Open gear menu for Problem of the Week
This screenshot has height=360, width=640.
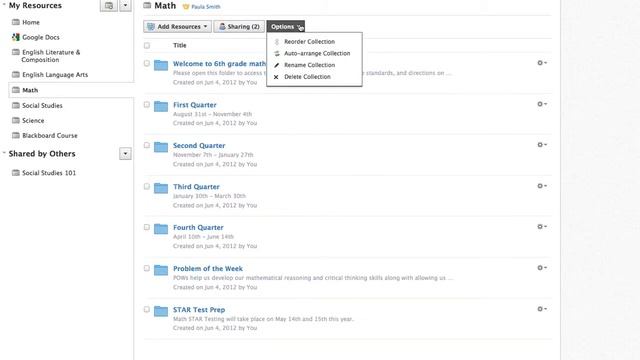click(x=542, y=268)
